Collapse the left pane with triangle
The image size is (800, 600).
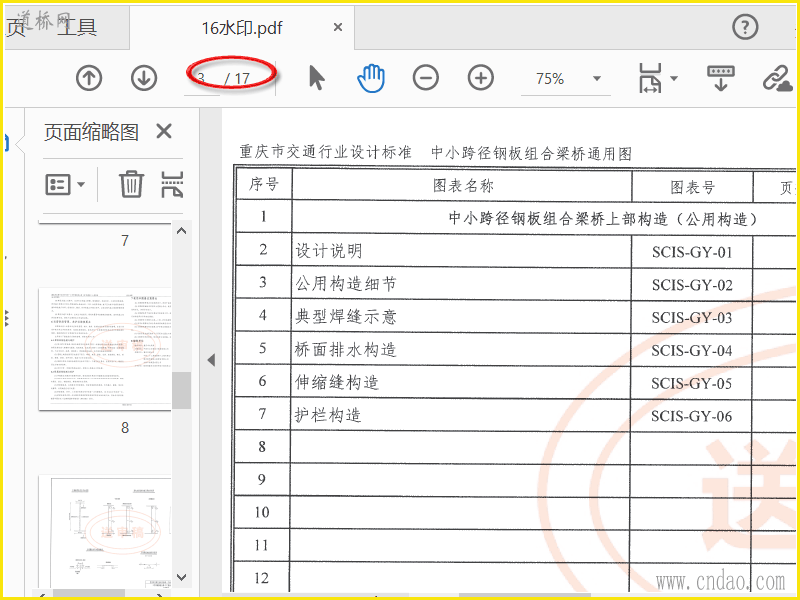211,360
